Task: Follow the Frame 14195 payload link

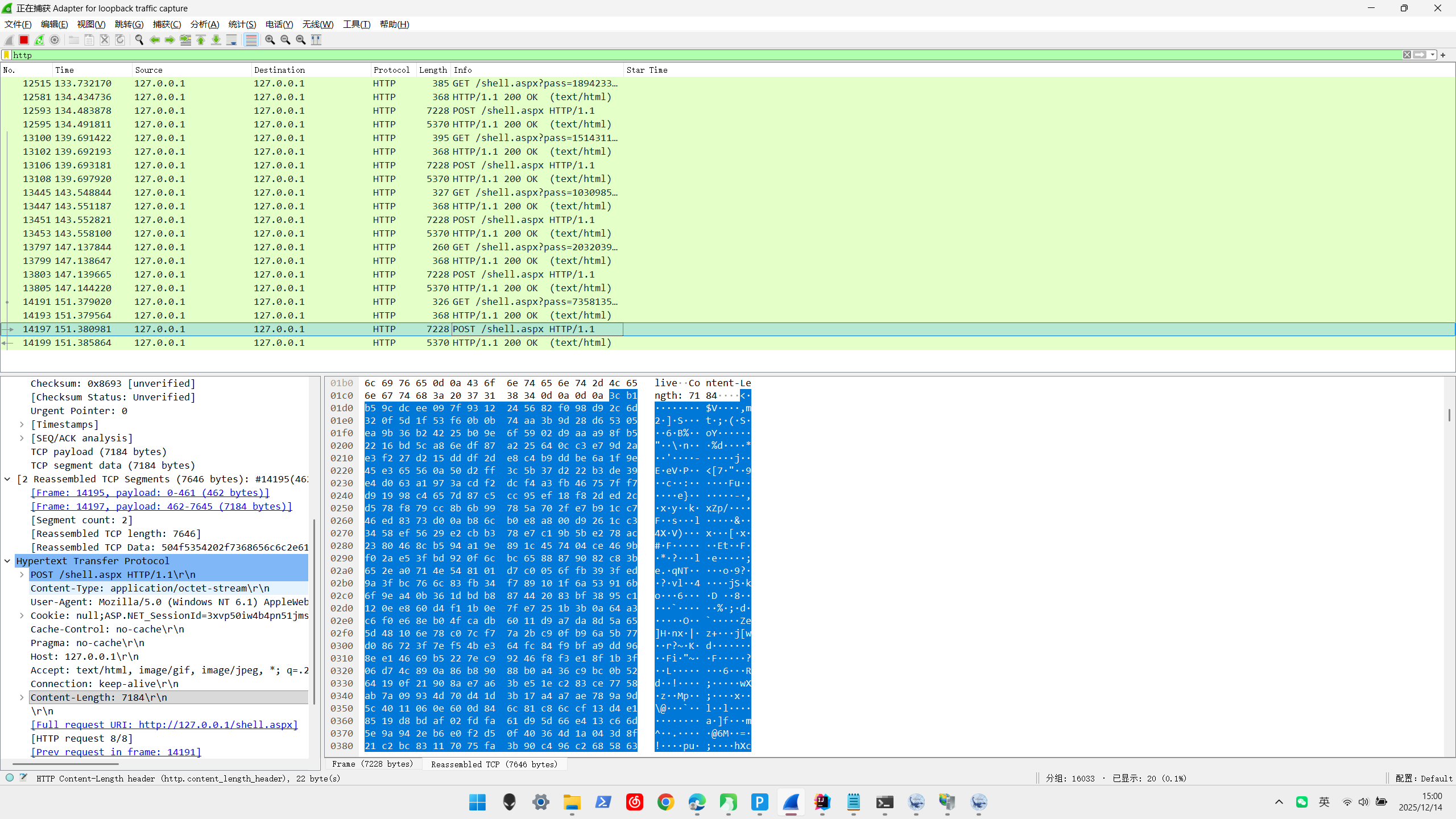Action: click(150, 493)
